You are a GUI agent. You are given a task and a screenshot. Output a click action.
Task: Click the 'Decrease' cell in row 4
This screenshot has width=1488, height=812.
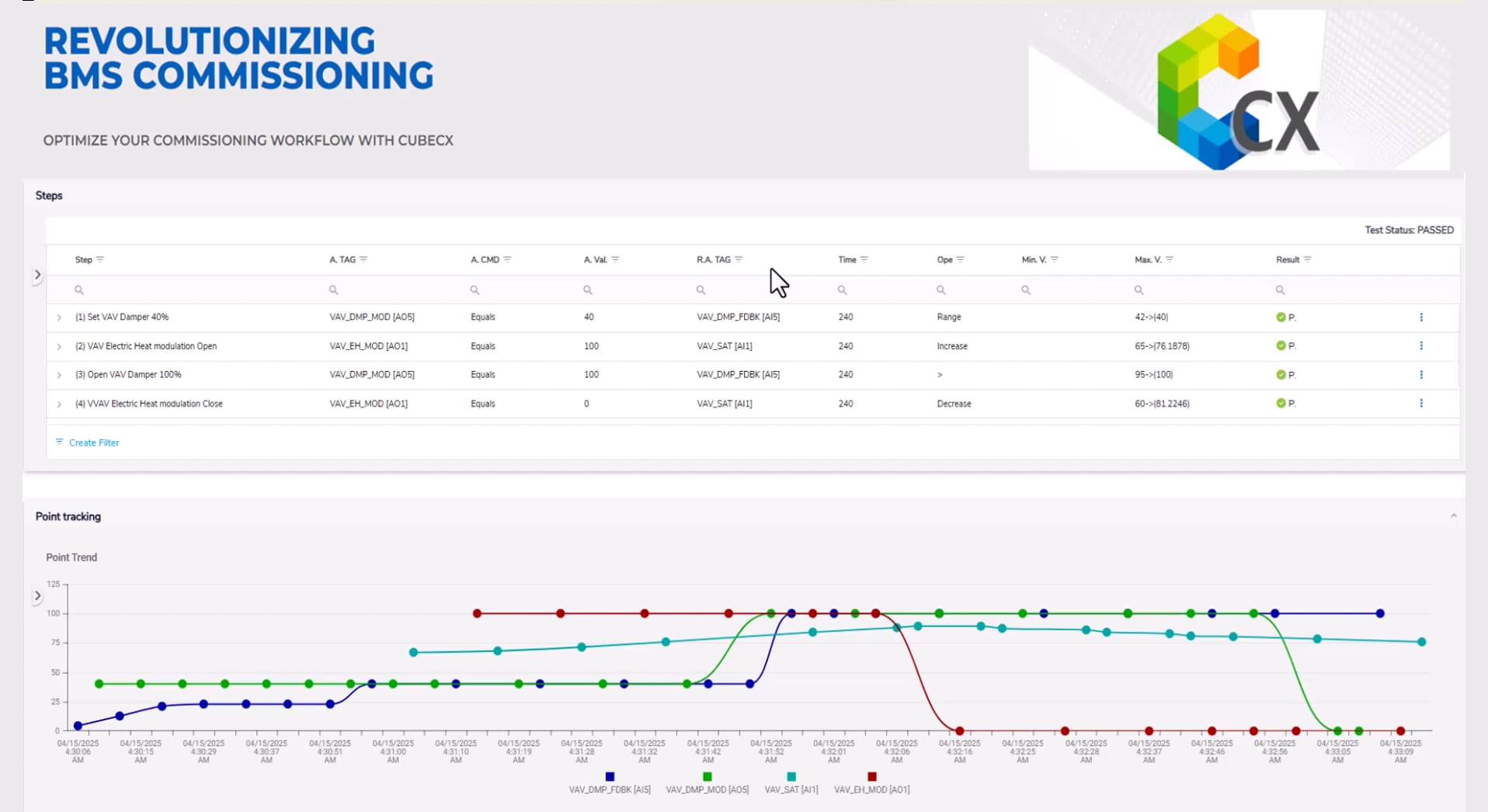click(x=954, y=404)
